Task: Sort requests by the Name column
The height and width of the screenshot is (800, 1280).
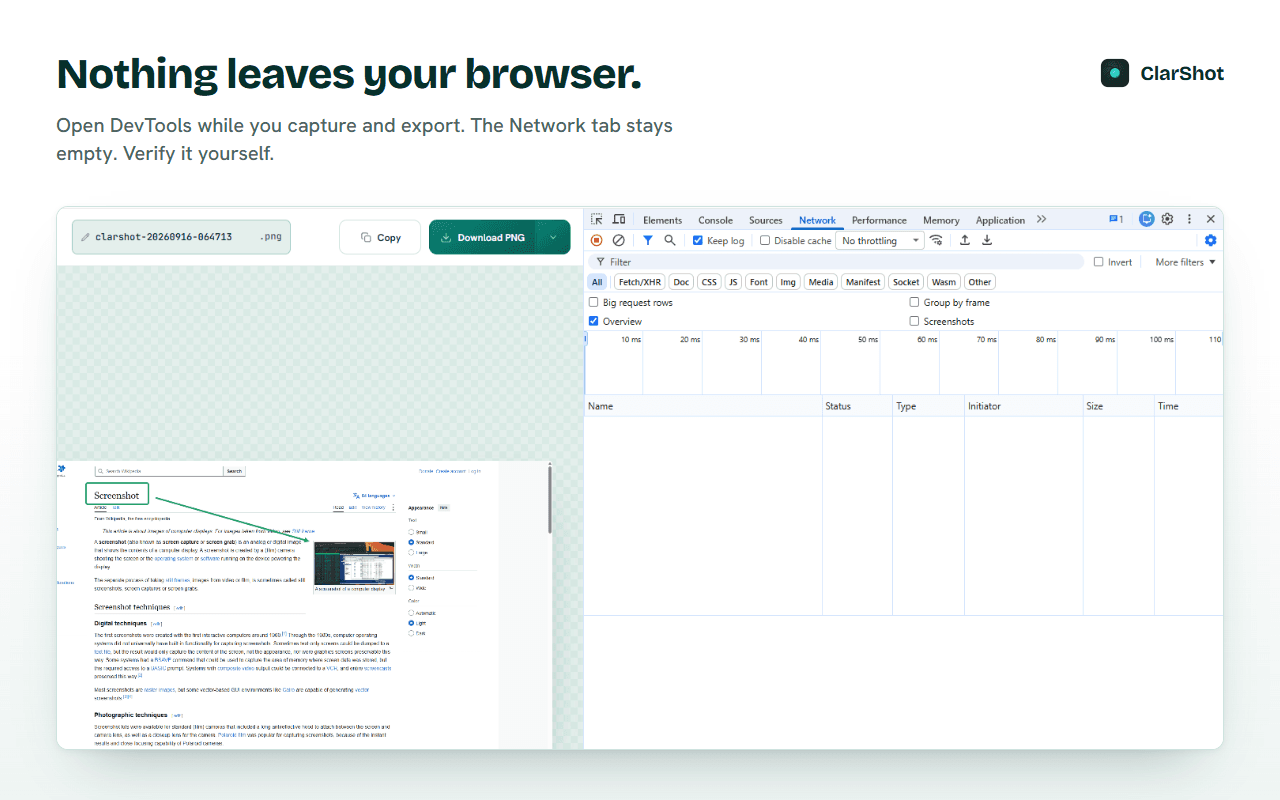Action: click(703, 406)
